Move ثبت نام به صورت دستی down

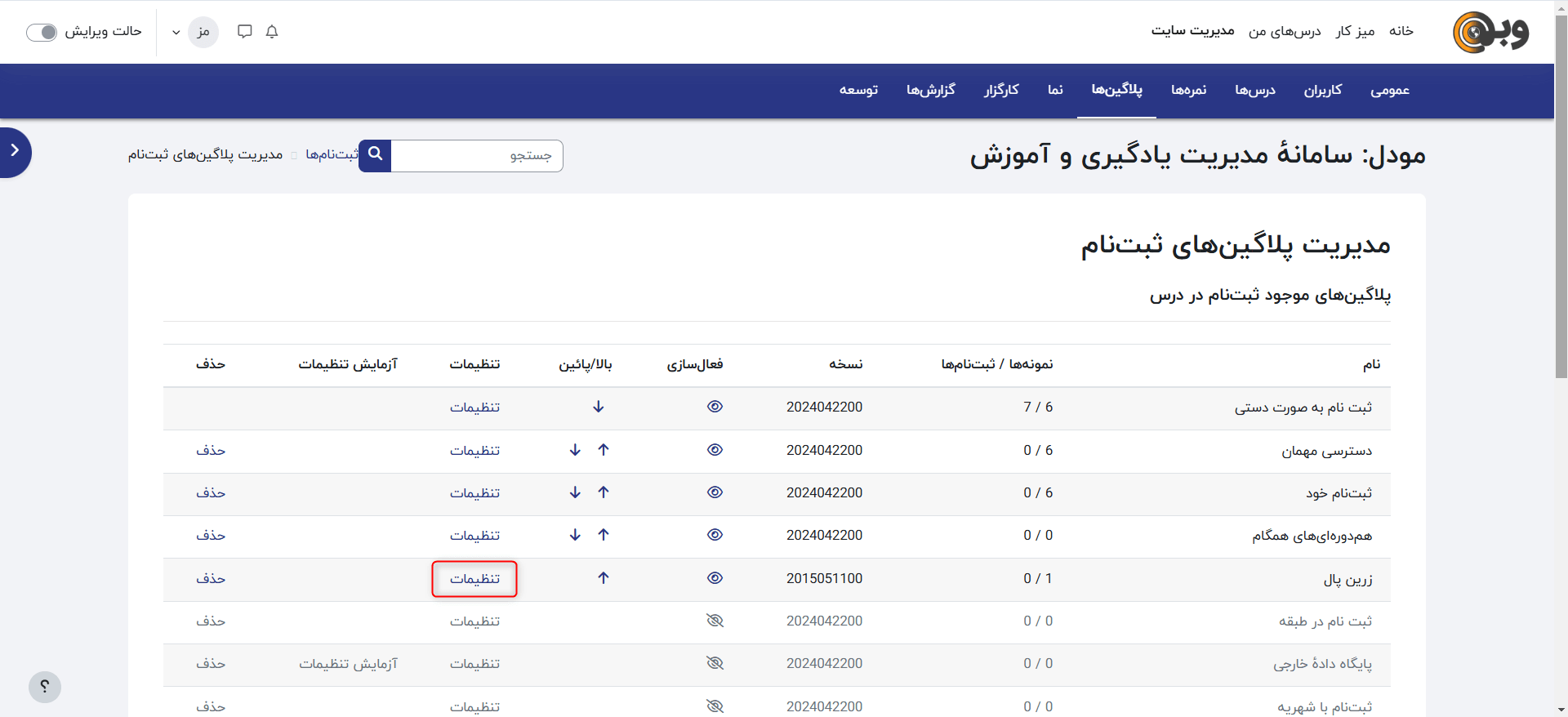point(599,407)
